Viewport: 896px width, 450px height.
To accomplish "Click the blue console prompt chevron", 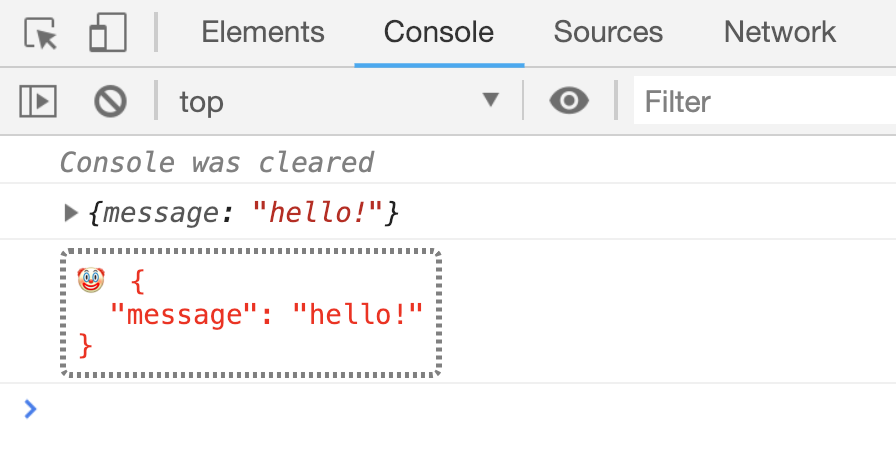I will click(30, 408).
